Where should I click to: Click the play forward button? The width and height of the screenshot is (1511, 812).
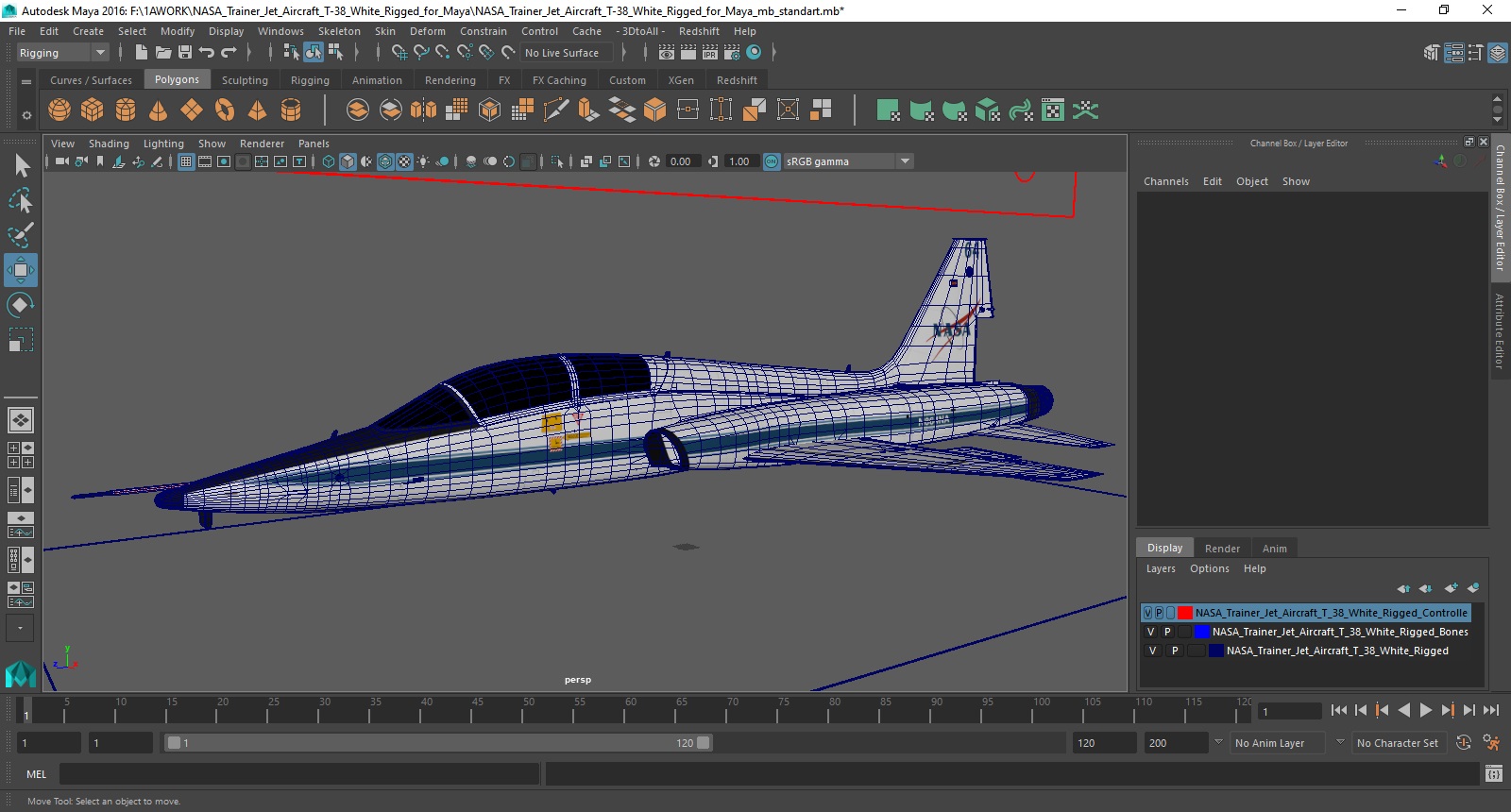coord(1425,710)
